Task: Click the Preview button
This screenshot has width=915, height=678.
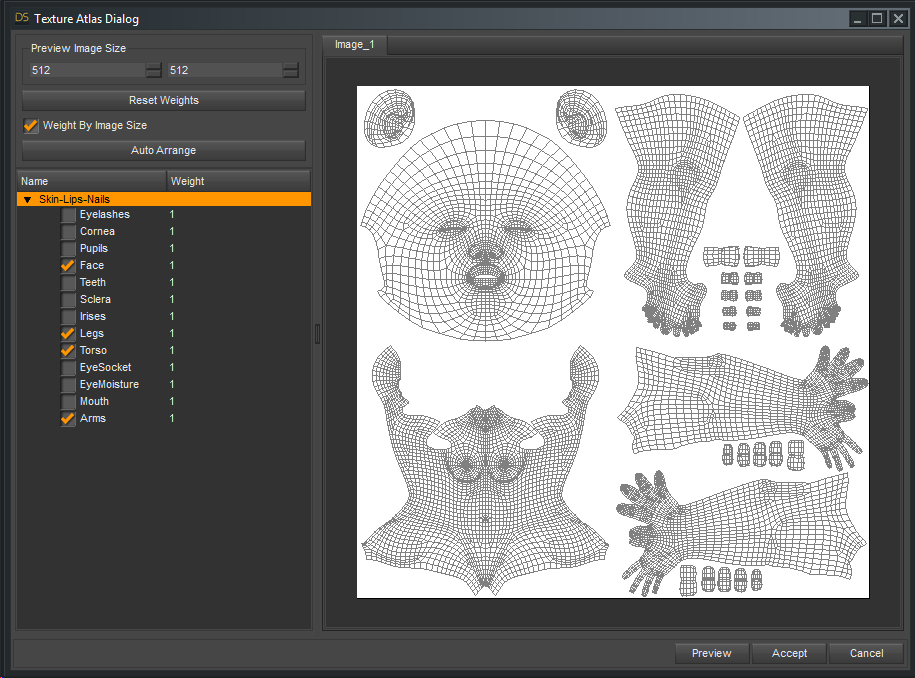Action: 711,653
